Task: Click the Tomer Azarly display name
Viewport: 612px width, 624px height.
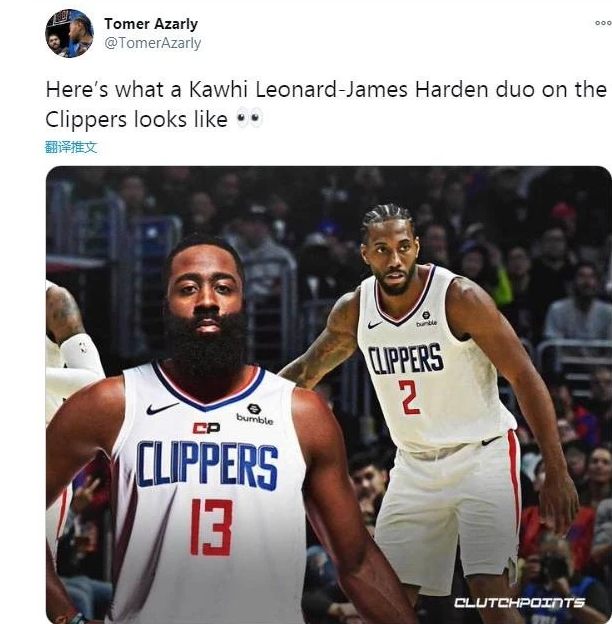Action: coord(151,23)
